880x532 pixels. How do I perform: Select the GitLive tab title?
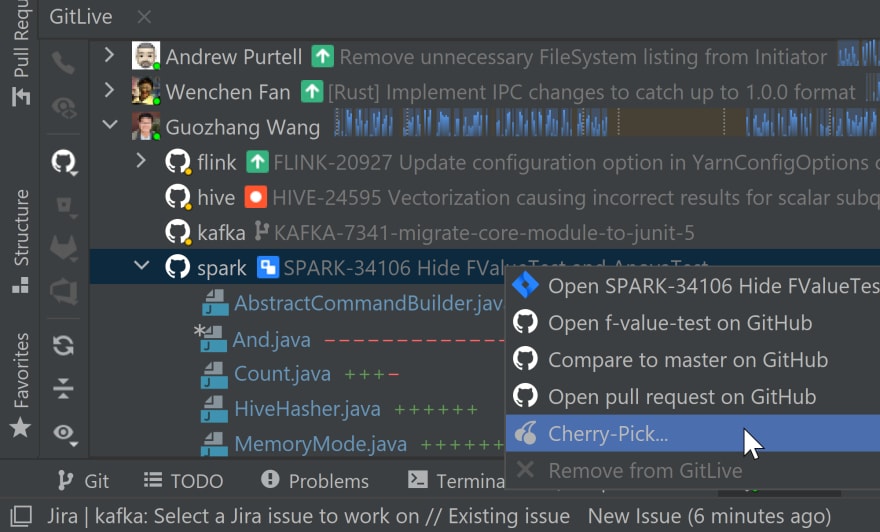(x=81, y=17)
